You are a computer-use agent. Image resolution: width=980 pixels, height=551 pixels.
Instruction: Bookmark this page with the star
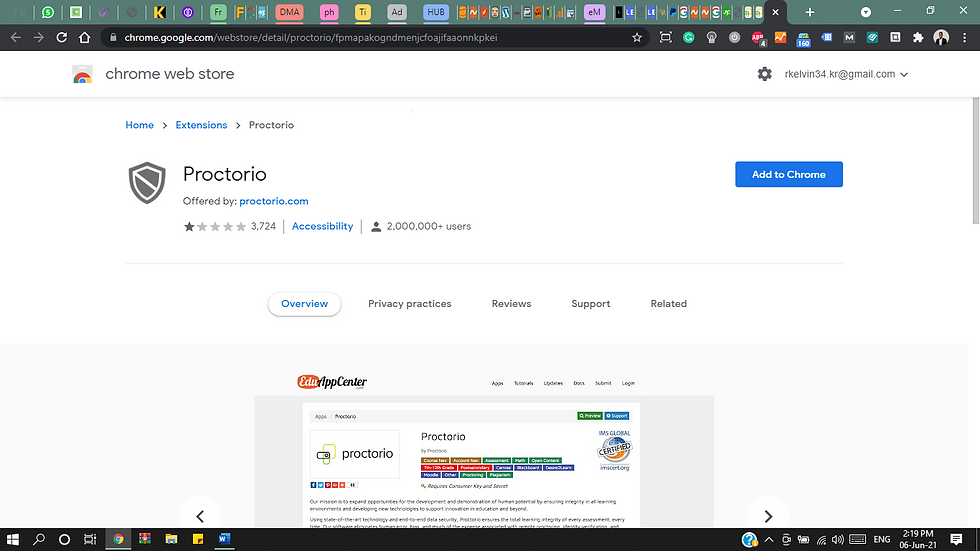[637, 37]
